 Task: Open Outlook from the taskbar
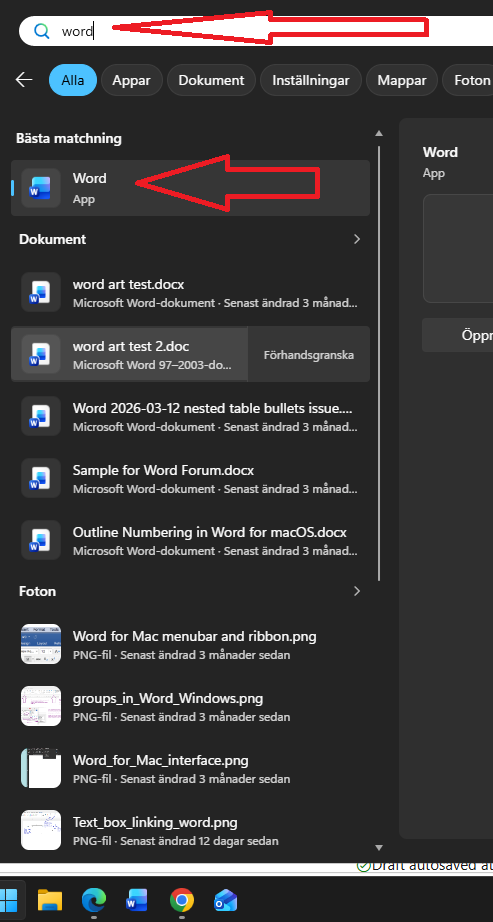[225, 900]
